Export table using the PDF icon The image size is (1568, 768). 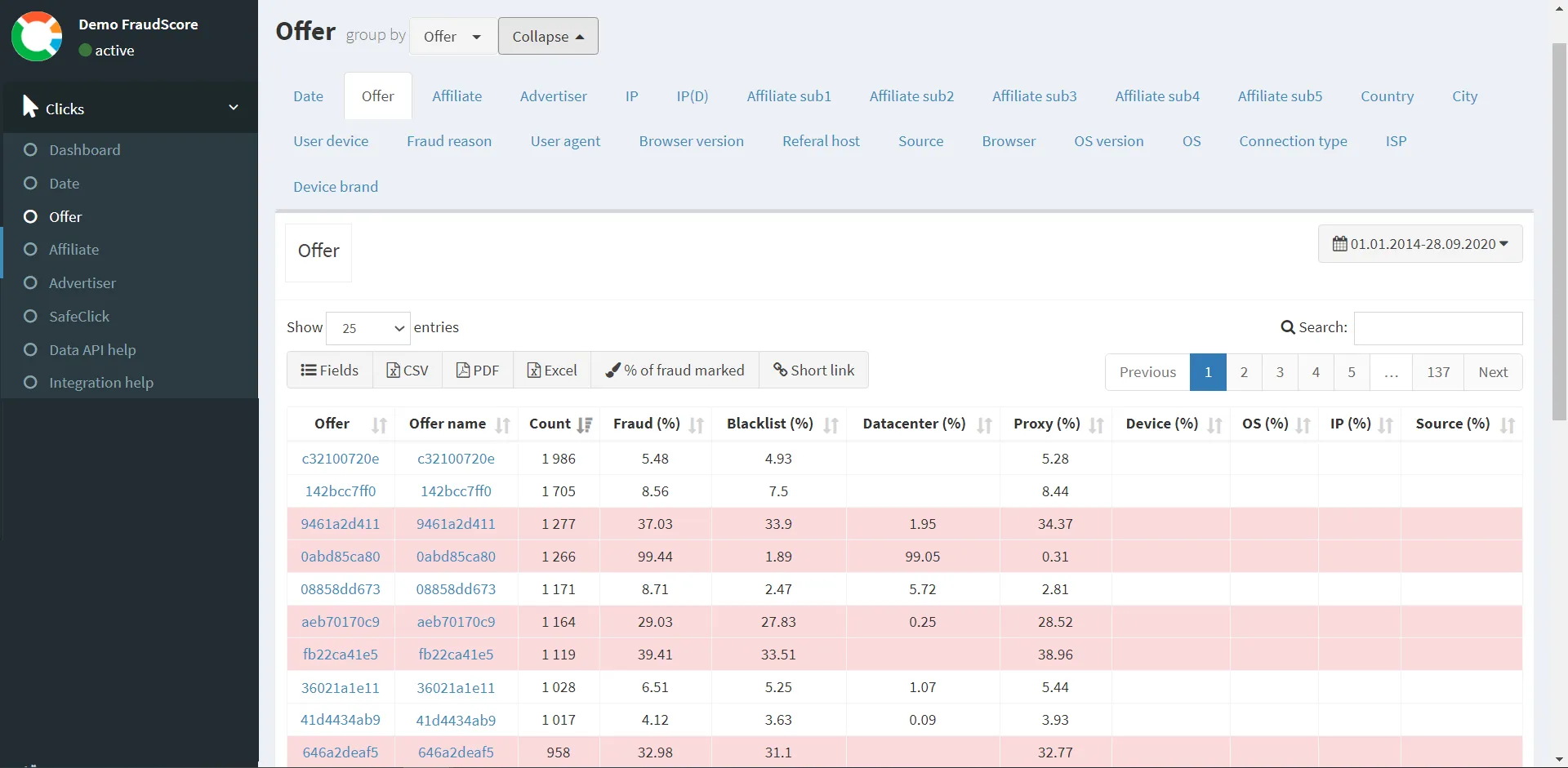click(x=463, y=371)
